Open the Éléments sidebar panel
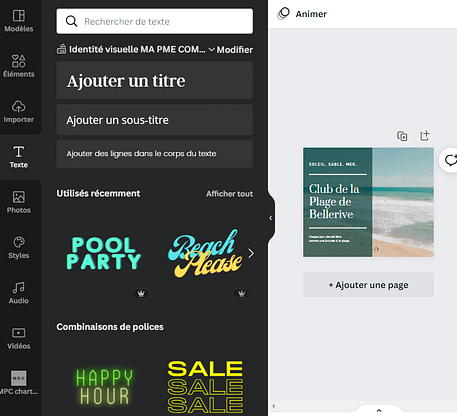This screenshot has height=416, width=457. coord(19,66)
